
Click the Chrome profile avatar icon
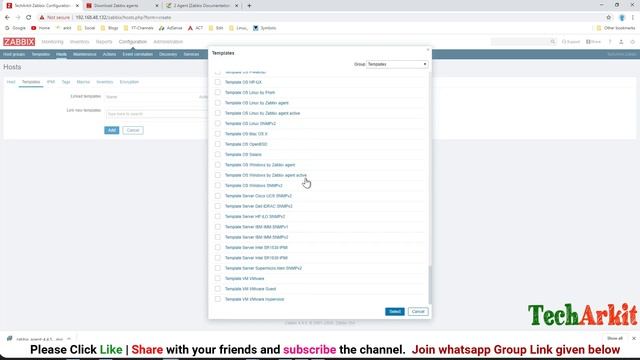click(622, 18)
